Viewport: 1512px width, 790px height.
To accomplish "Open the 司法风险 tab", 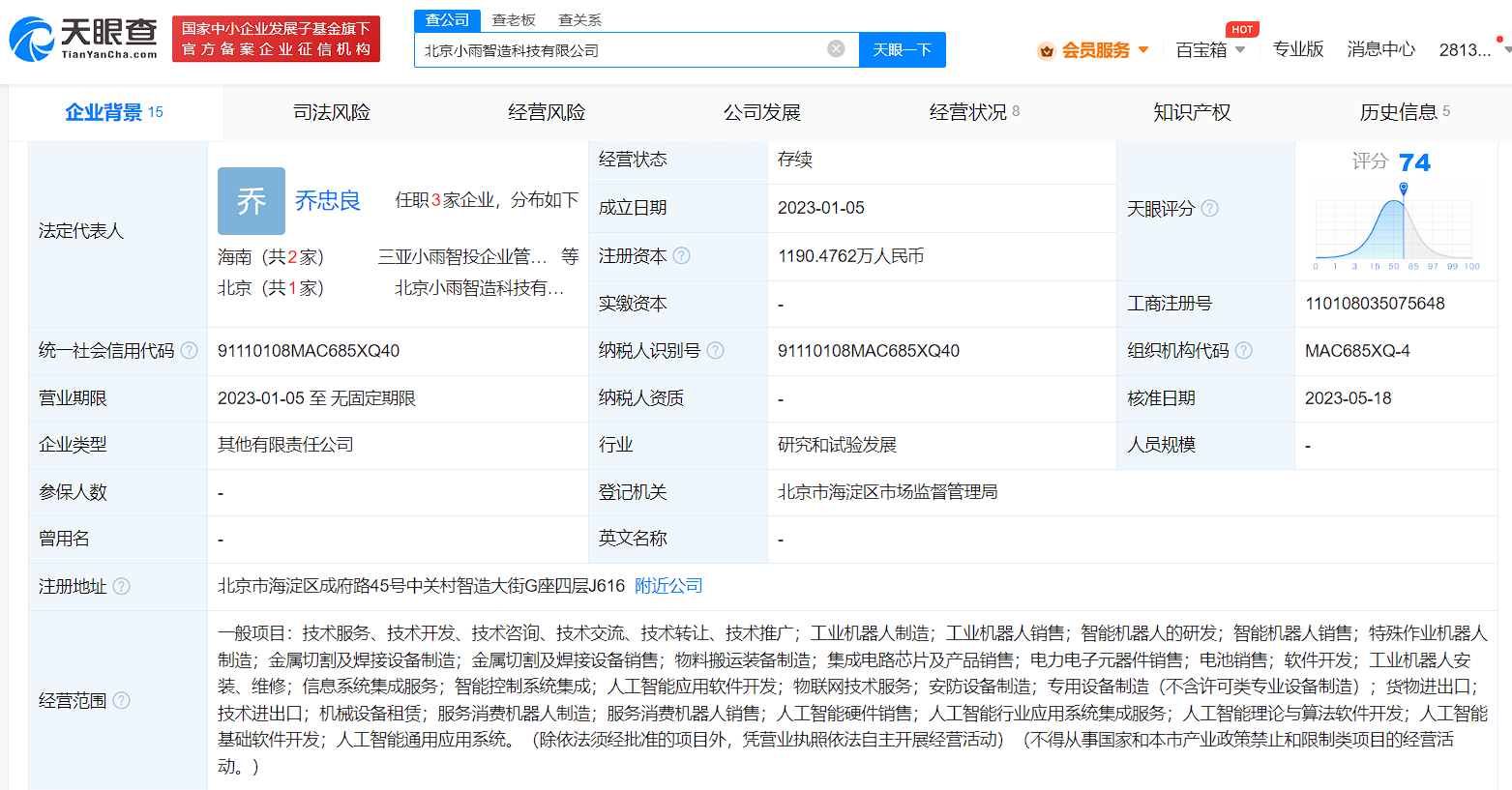I will 332,112.
